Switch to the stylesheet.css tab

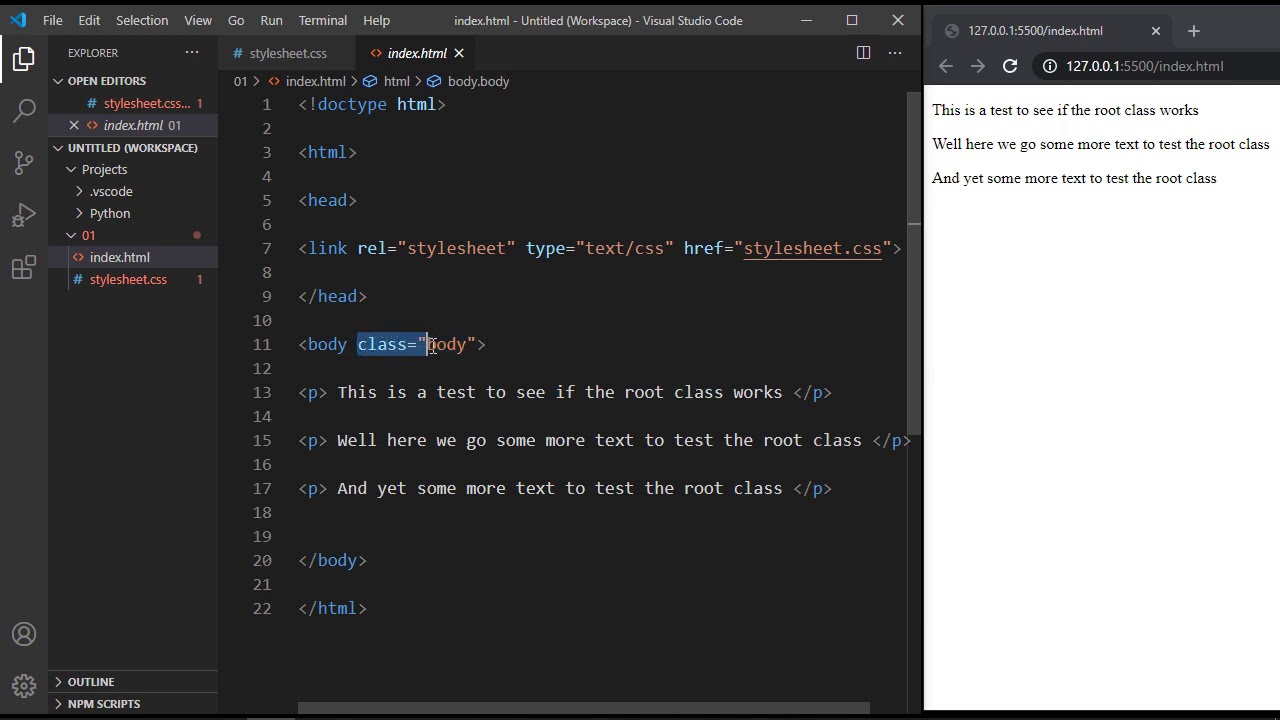point(288,53)
